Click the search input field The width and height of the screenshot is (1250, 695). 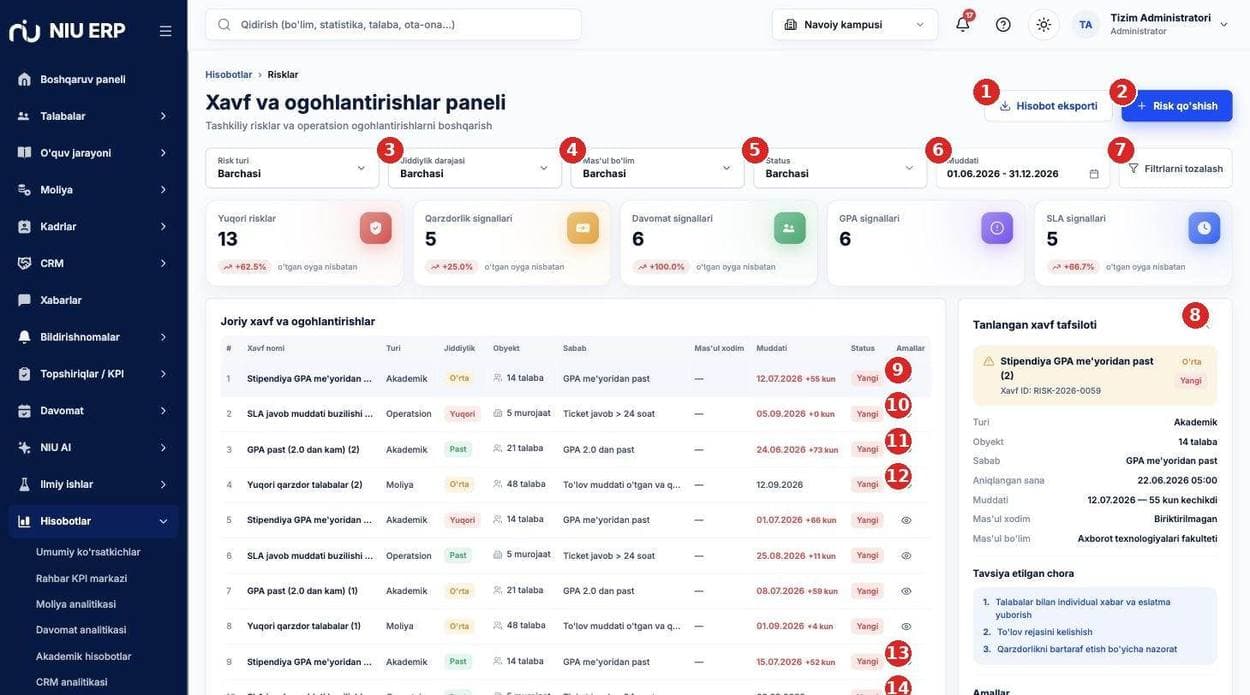tap(393, 24)
